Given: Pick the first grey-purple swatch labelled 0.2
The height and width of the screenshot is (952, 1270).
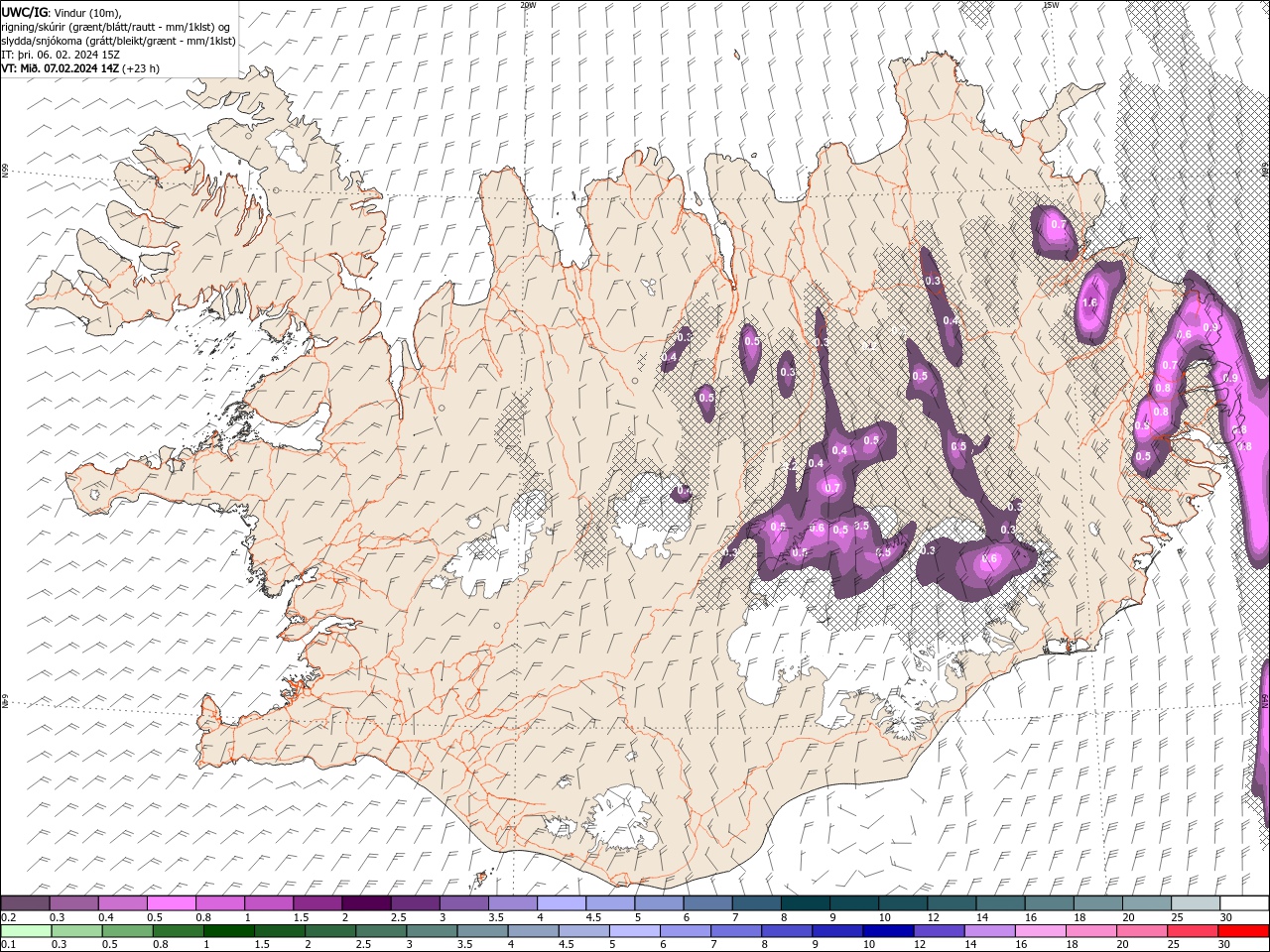Looking at the screenshot, I should [25, 903].
